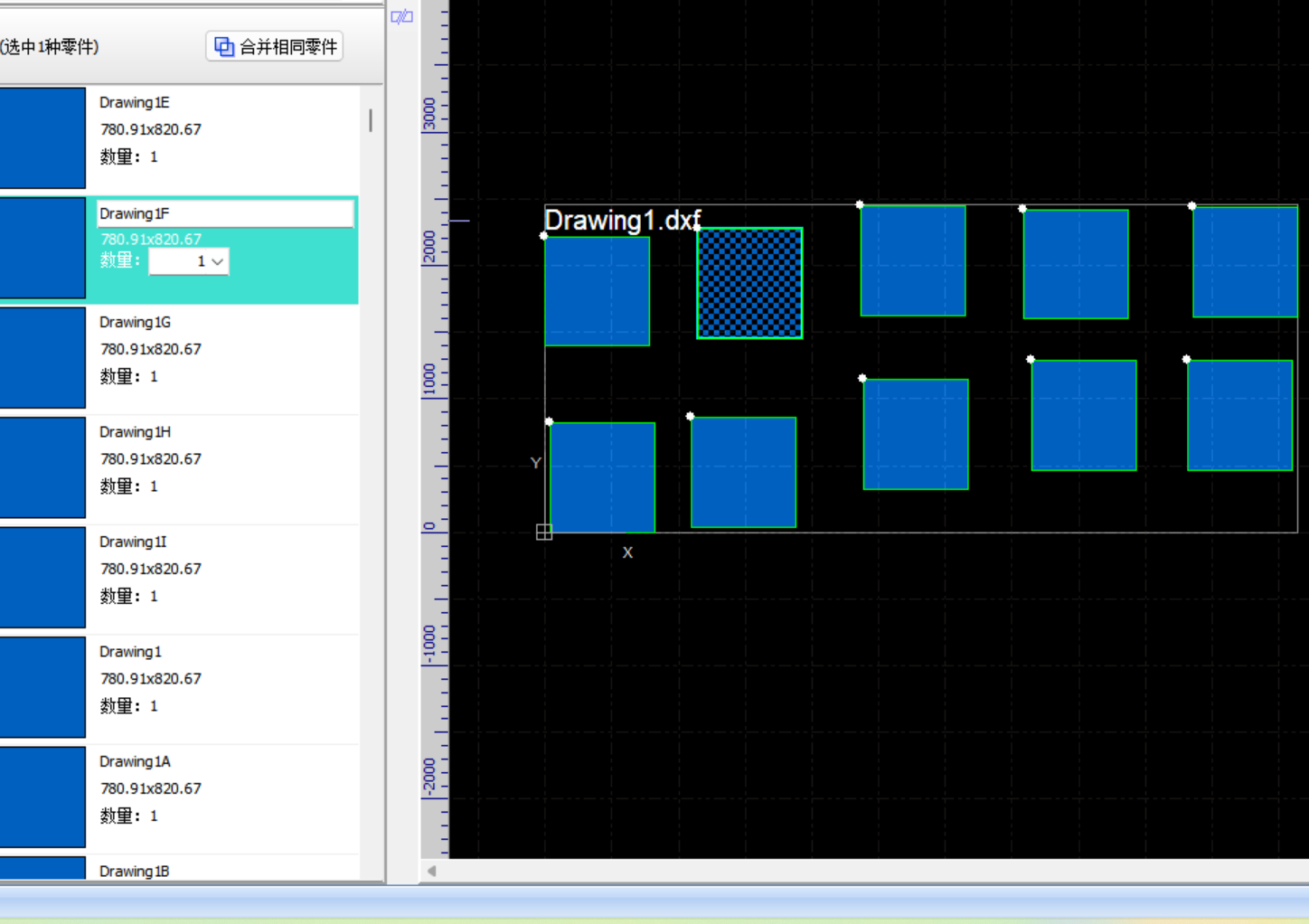Click the origin crosshair marker on the canvas
The width and height of the screenshot is (1309, 924).
tap(544, 532)
